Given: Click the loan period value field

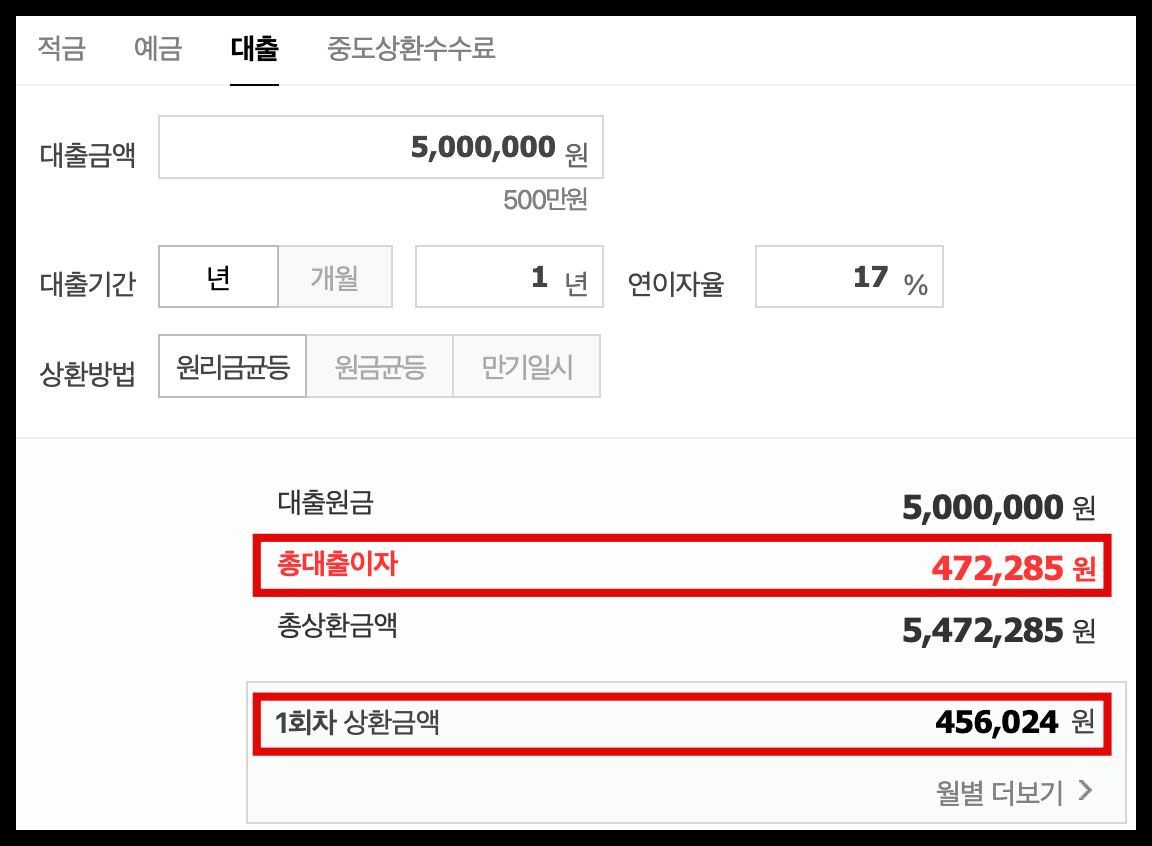Looking at the screenshot, I should click(508, 276).
